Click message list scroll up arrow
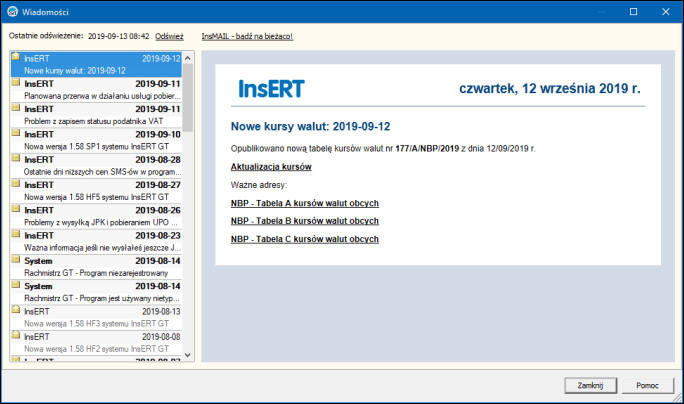The image size is (684, 404). click(188, 58)
